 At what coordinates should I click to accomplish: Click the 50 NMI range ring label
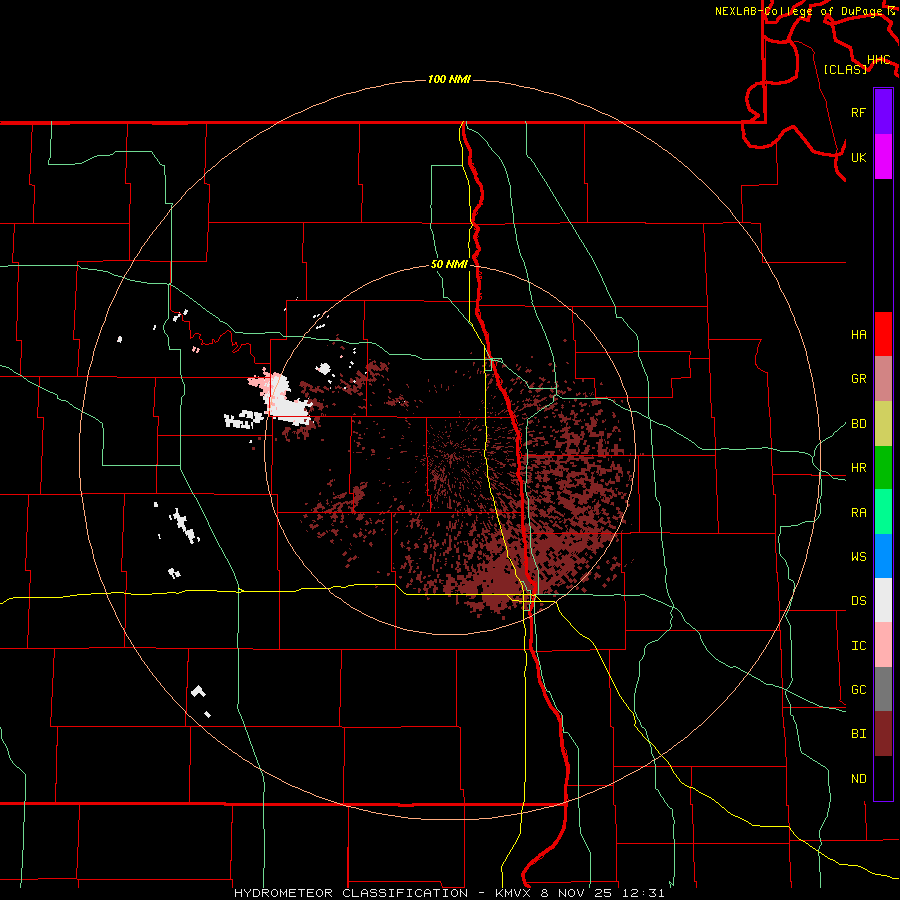point(449,265)
